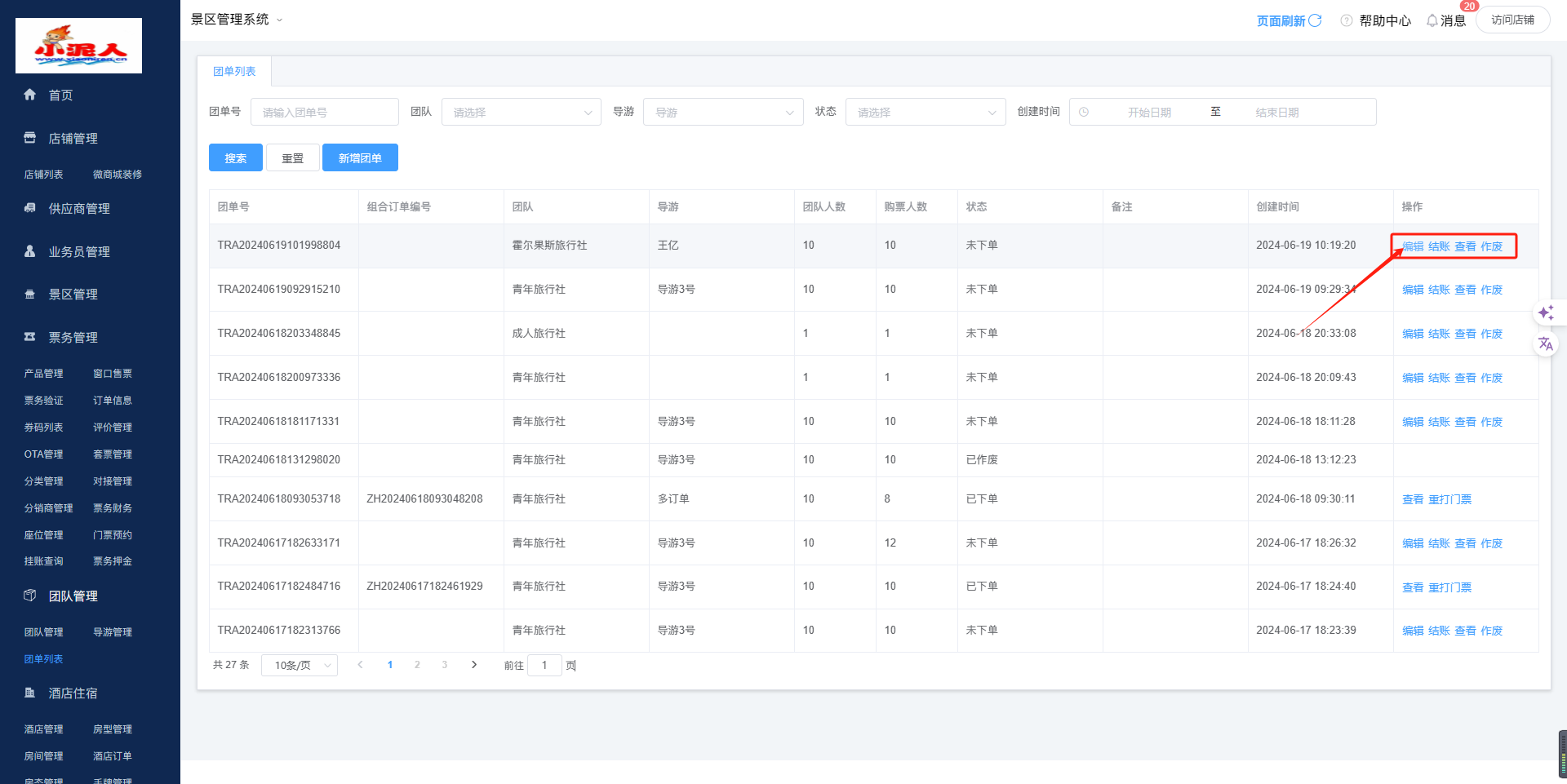Viewport: 1567px width, 784px height.
Task: Click 重打门票 for TRA20240618093053718
Action: coord(1450,499)
